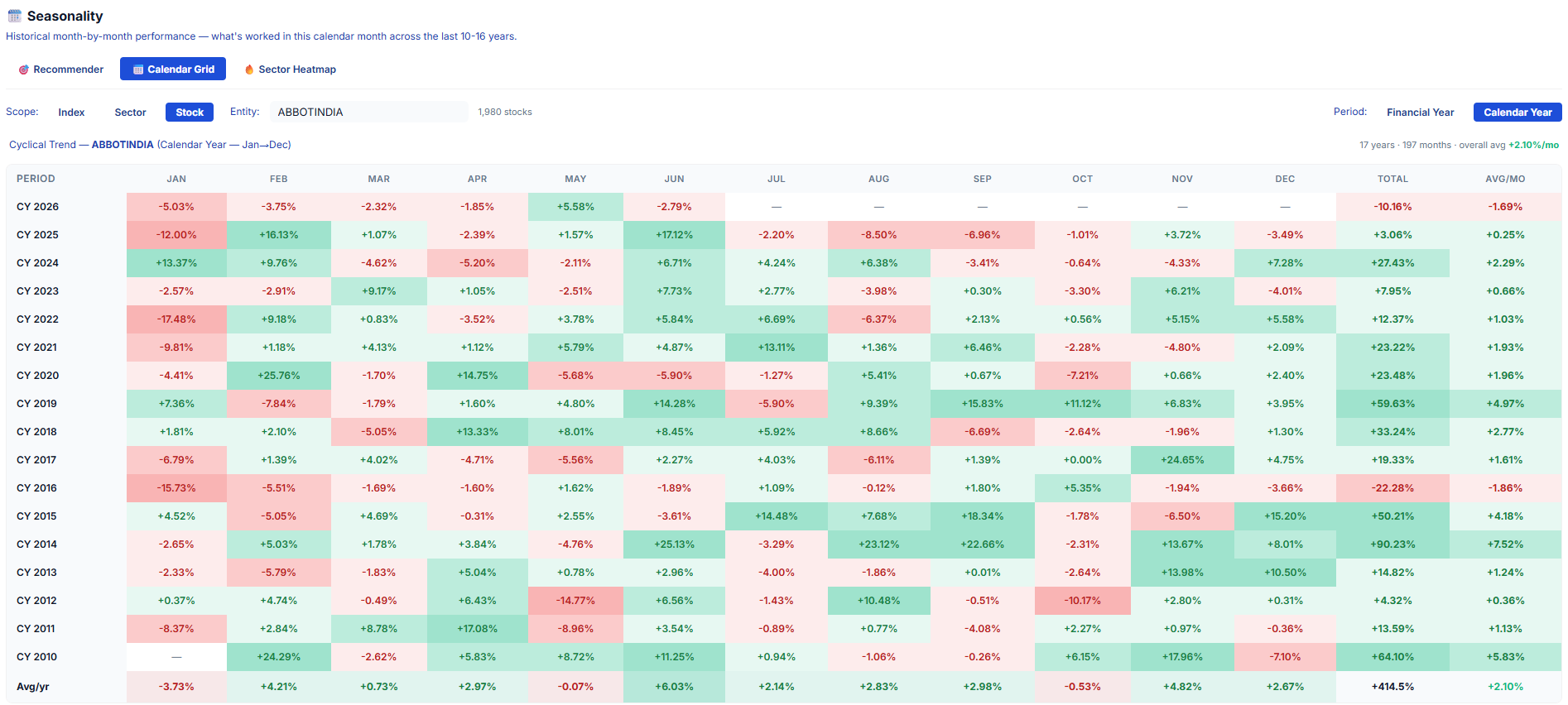Click the +25.76% February 2020 cell
Image resolution: width=1568 pixels, height=705 pixels.
point(279,376)
